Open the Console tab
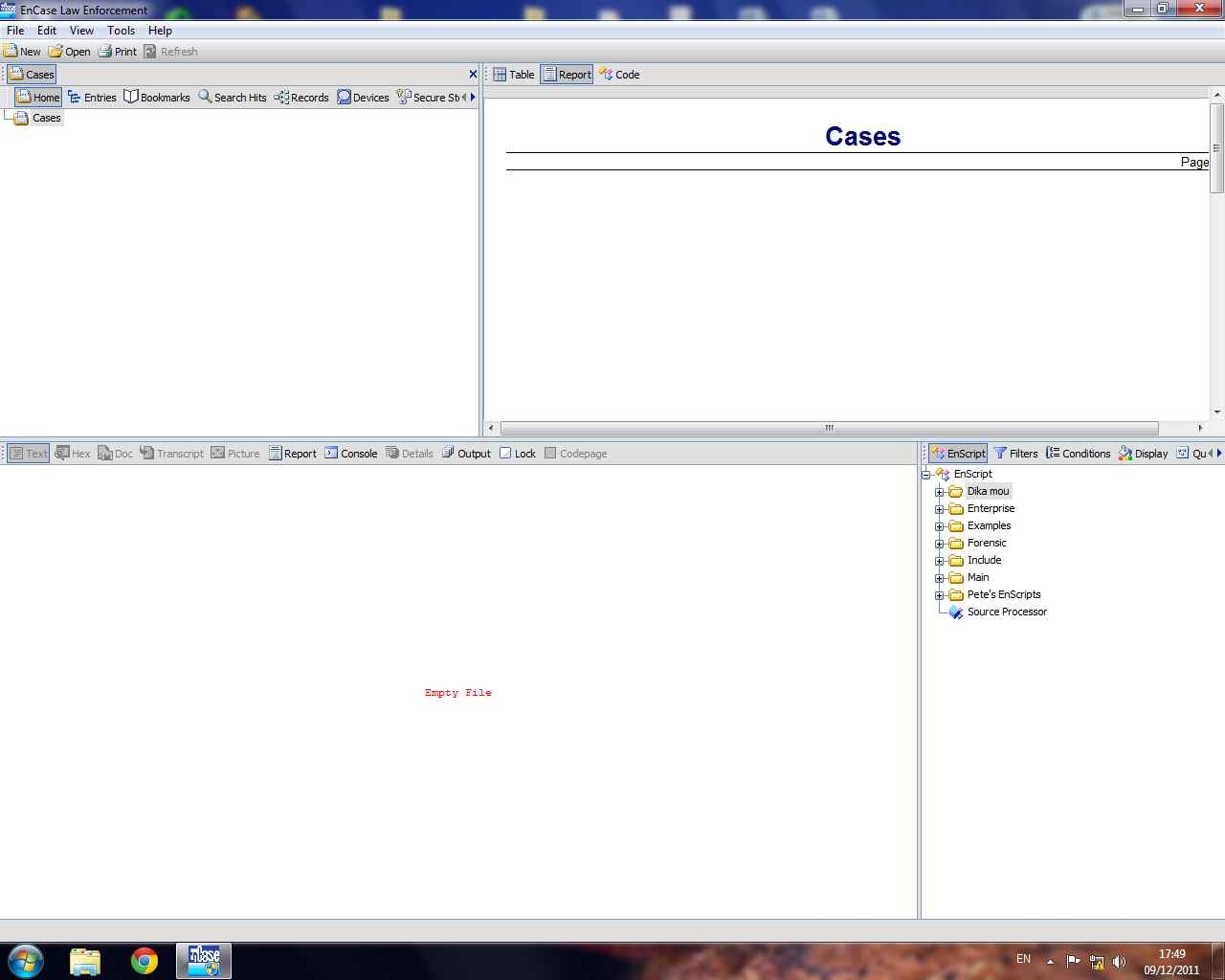The image size is (1225, 980). point(350,454)
